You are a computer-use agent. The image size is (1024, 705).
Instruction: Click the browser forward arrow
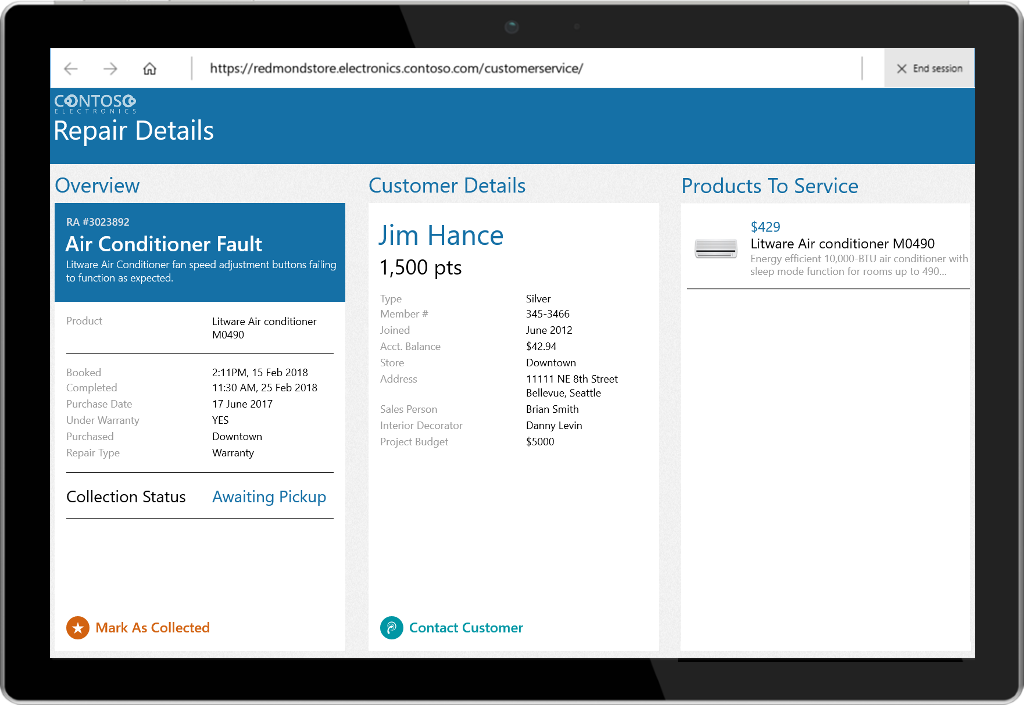point(110,68)
